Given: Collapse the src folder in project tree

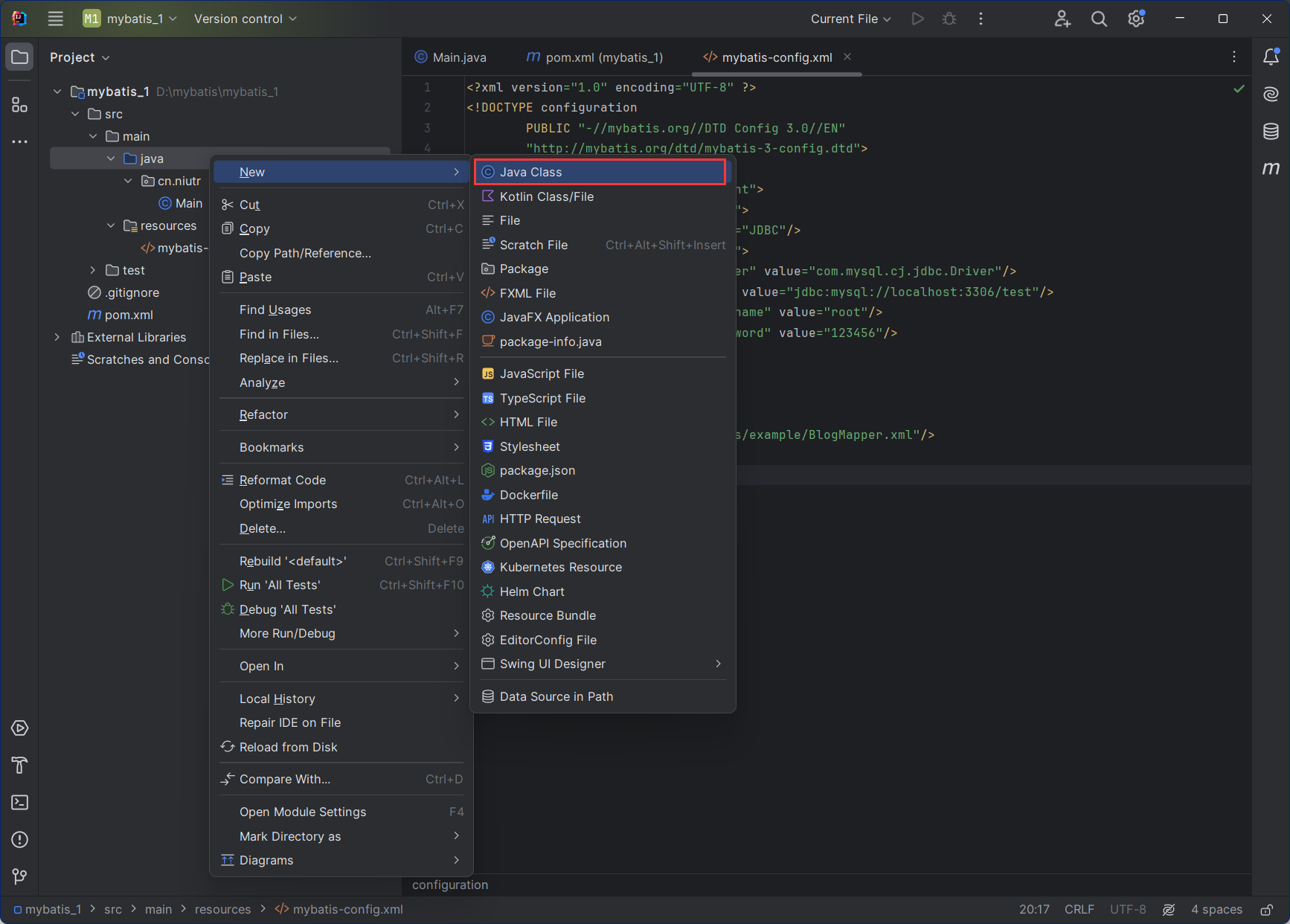Looking at the screenshot, I should pyautogui.click(x=75, y=114).
